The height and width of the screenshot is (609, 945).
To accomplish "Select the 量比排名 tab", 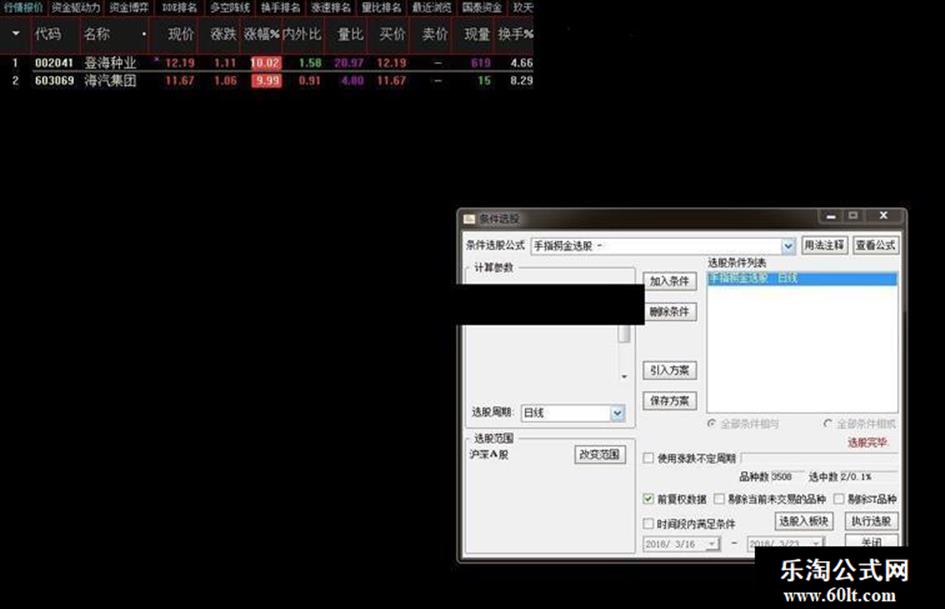I will pyautogui.click(x=381, y=7).
